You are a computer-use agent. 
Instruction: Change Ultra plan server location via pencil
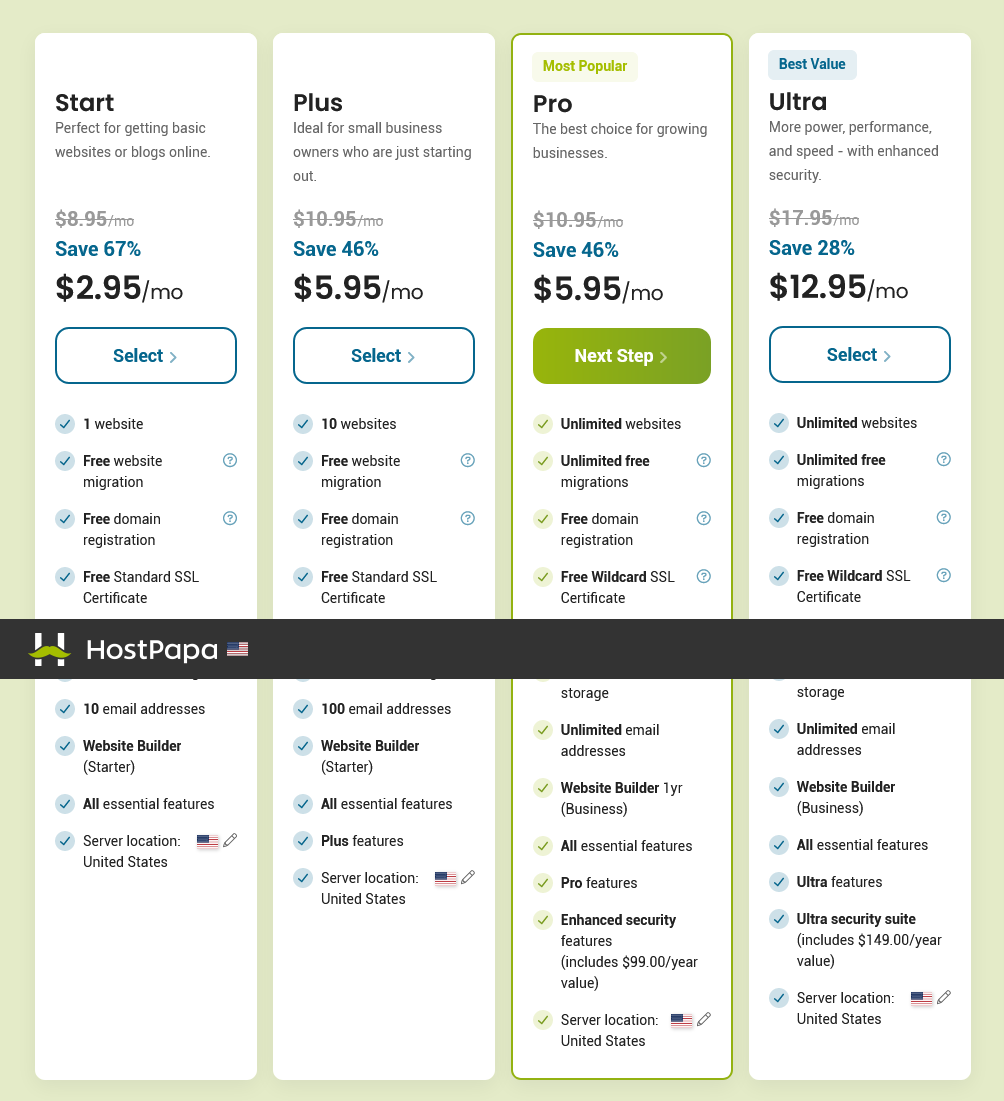pos(944,997)
